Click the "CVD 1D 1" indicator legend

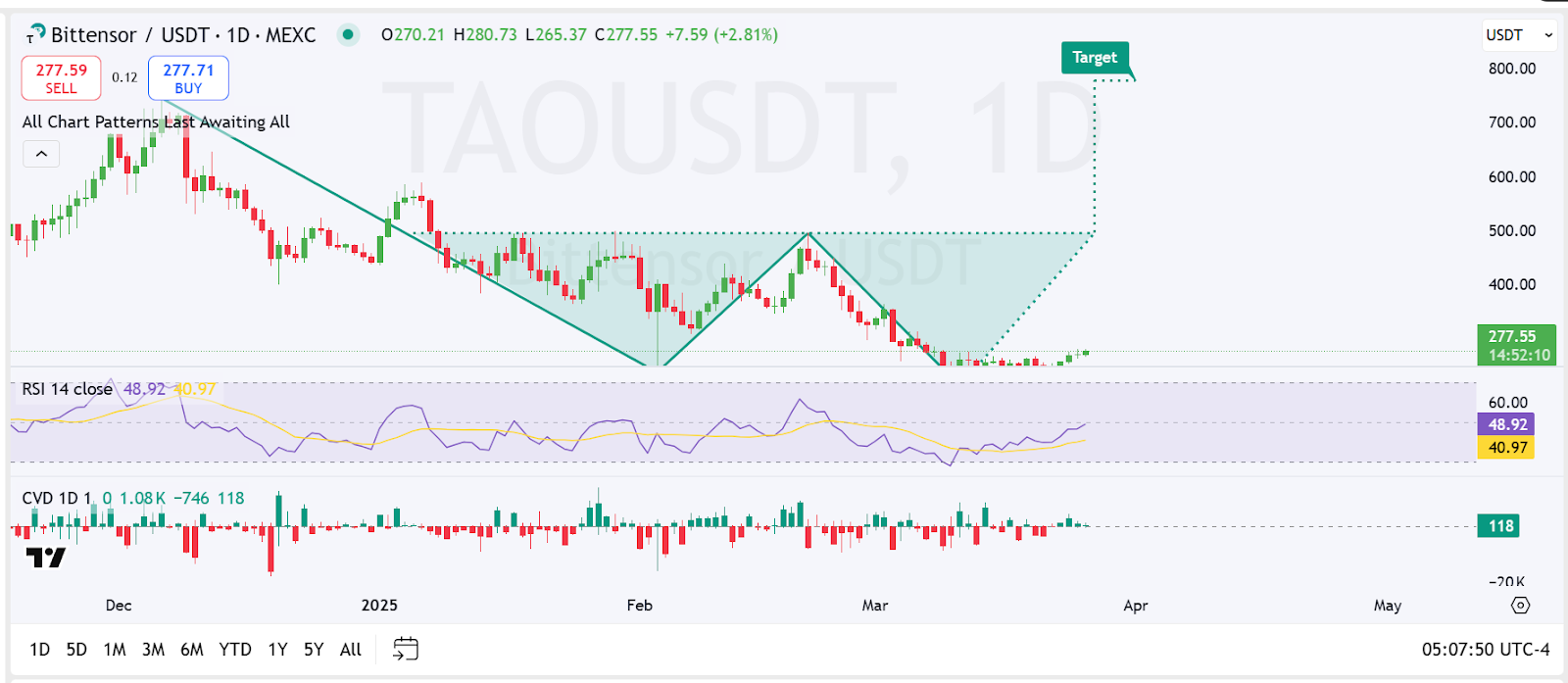click(x=57, y=498)
